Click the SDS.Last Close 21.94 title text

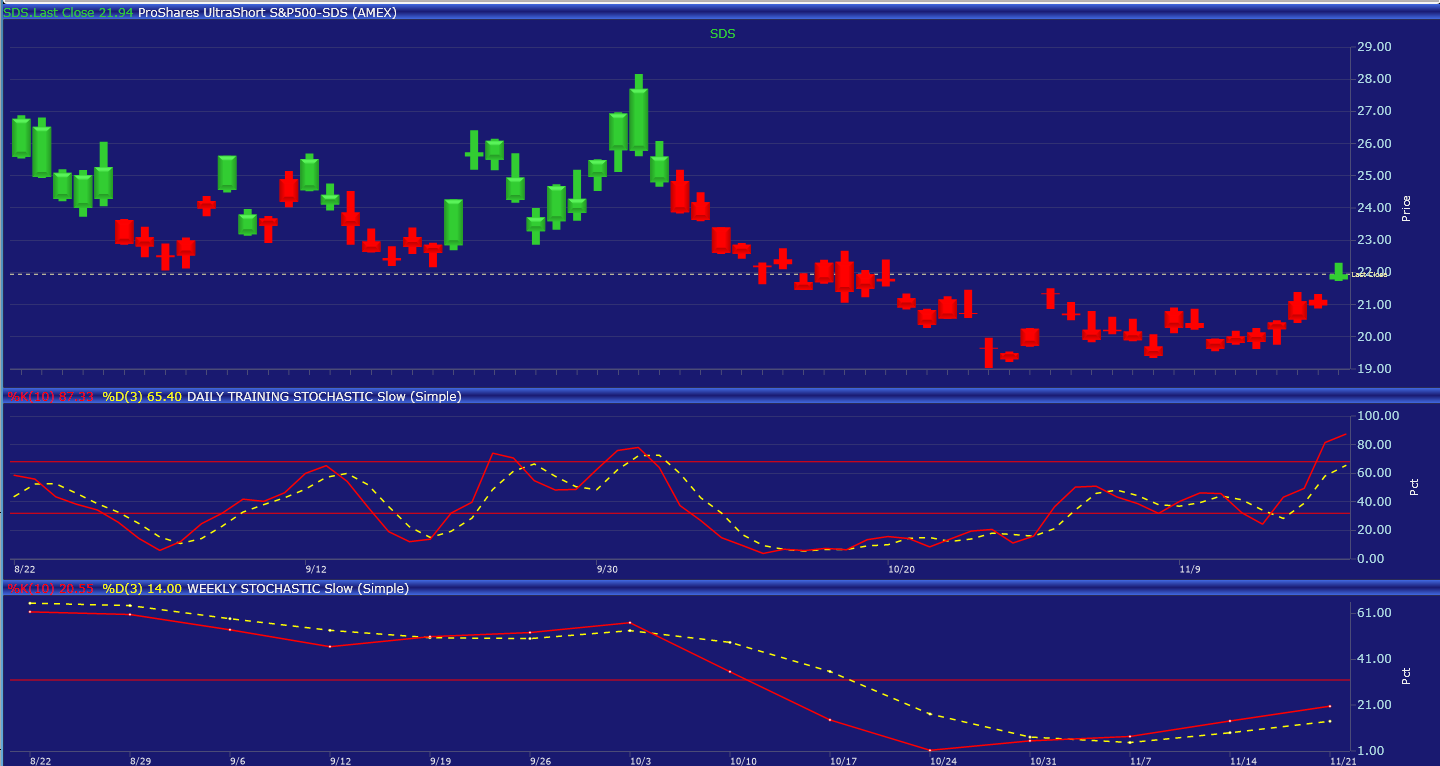point(68,12)
